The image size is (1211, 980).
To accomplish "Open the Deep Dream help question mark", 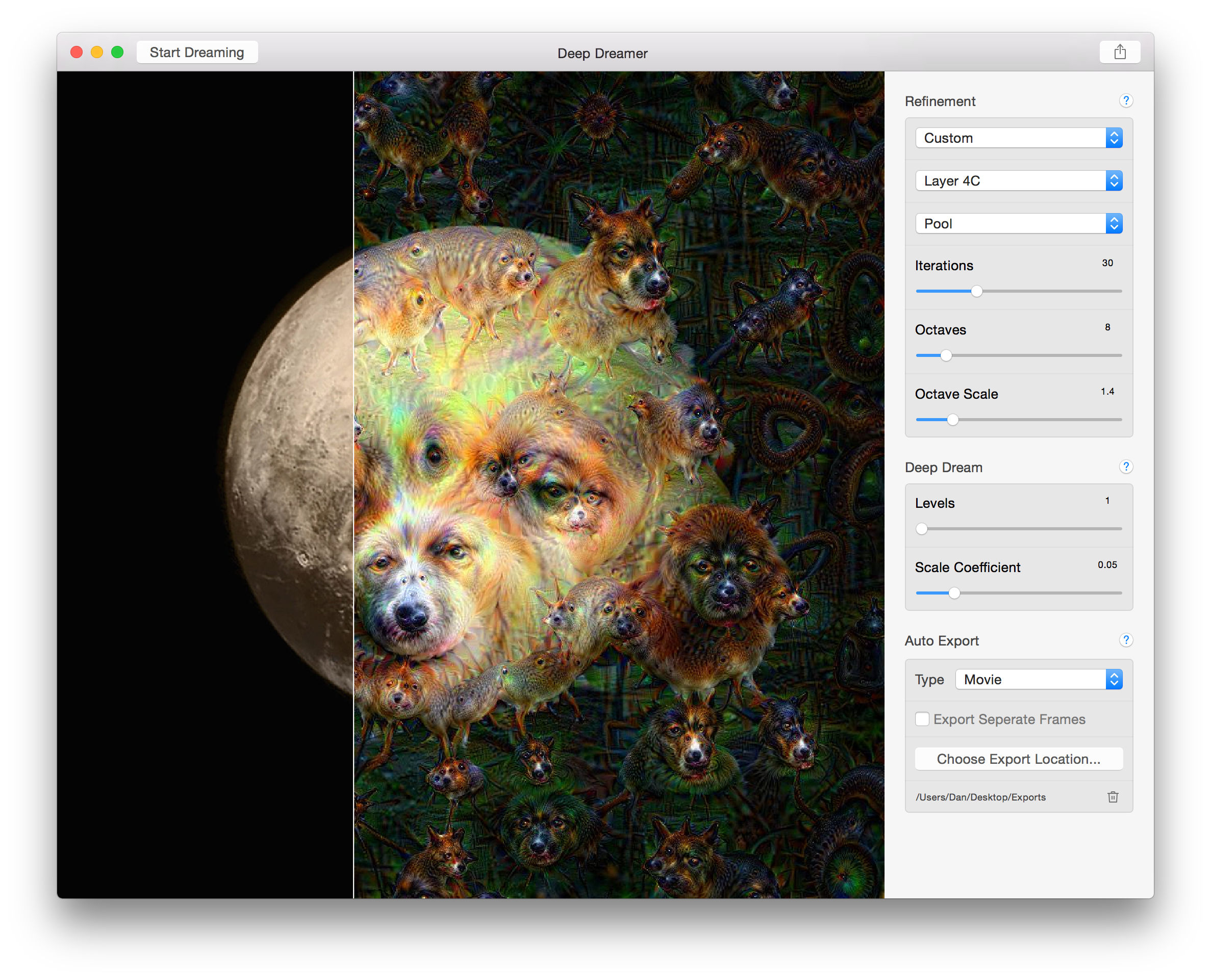I will 1125,466.
